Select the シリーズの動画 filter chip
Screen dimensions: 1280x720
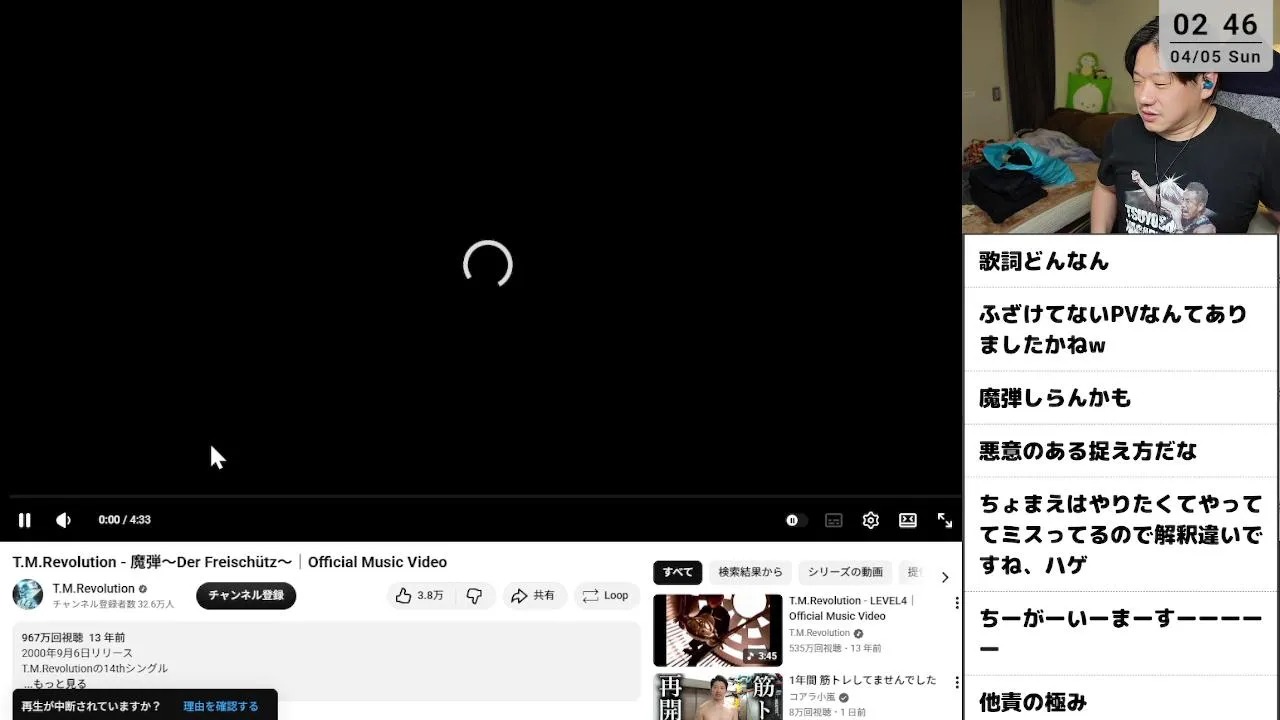click(845, 572)
